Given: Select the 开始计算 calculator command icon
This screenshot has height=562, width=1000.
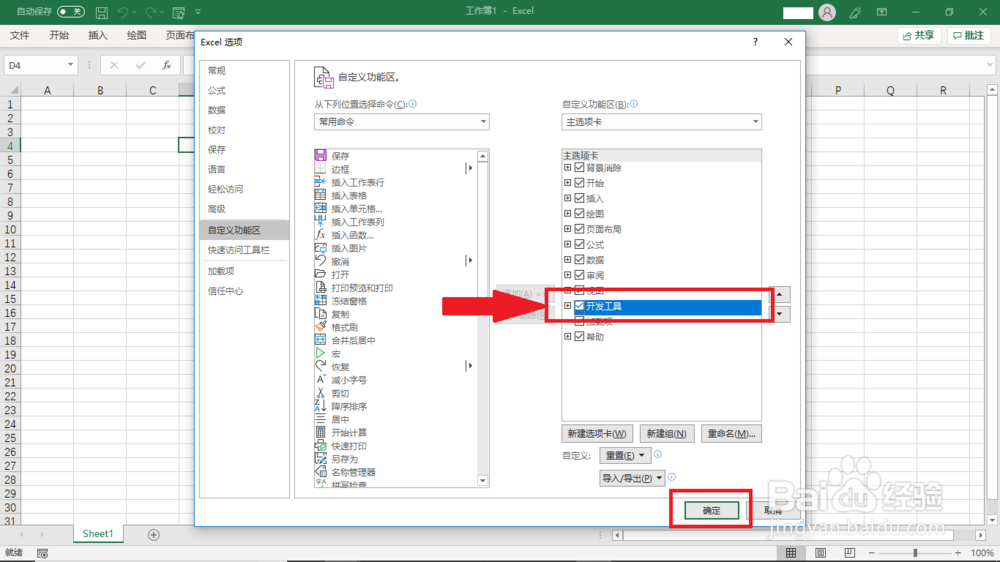Looking at the screenshot, I should click(x=320, y=433).
